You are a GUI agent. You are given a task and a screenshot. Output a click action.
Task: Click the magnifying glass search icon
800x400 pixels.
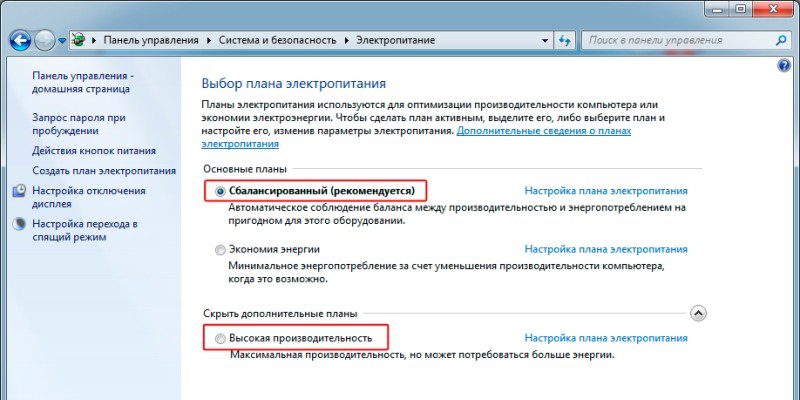pyautogui.click(x=781, y=40)
